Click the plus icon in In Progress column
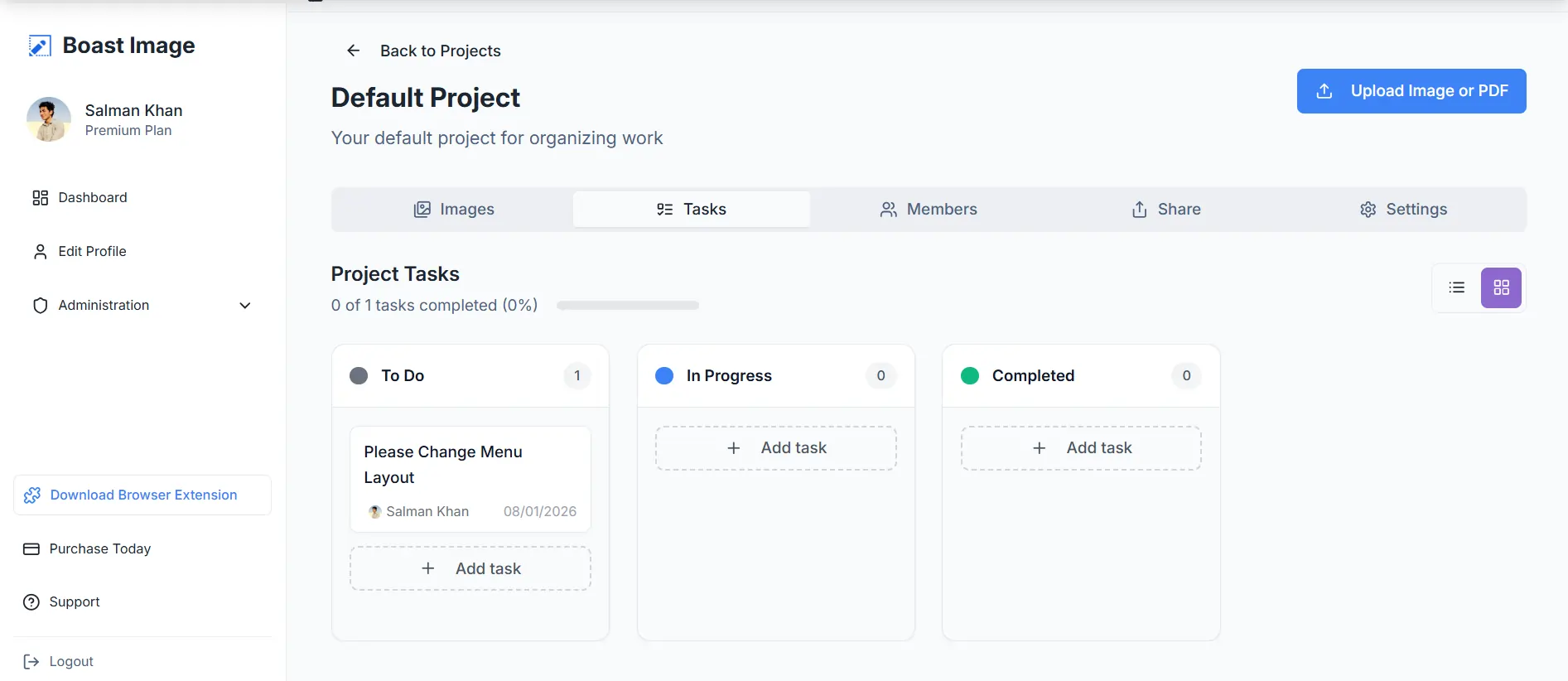Screen dimensions: 1568x681 [734, 448]
